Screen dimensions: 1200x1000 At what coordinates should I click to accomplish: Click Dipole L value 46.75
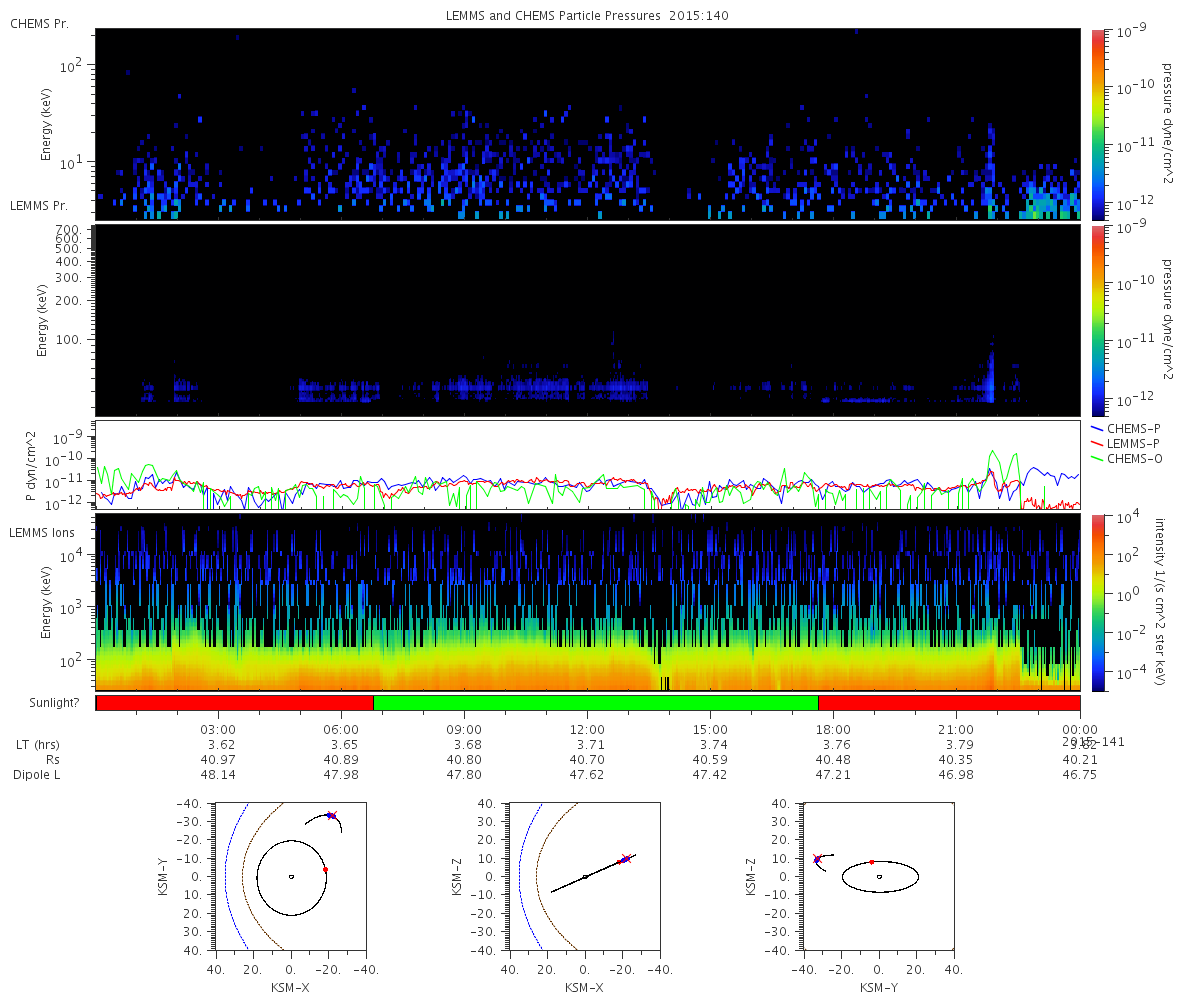click(x=1080, y=775)
